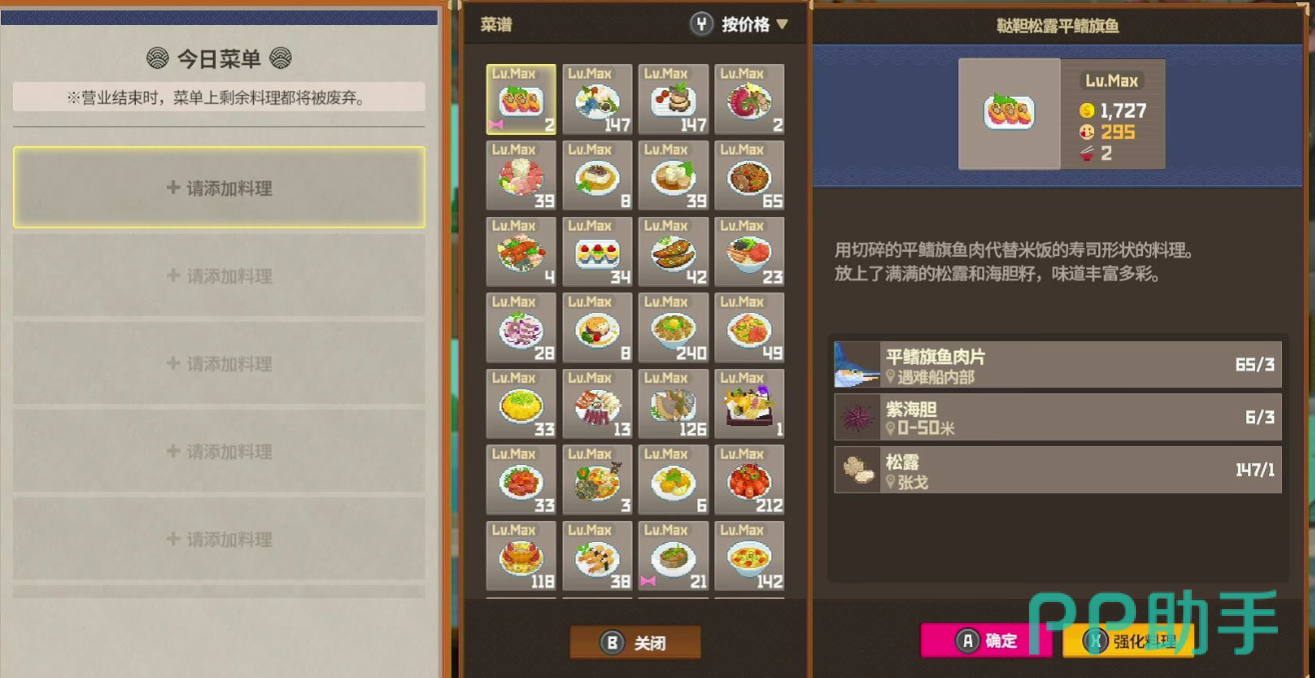Image resolution: width=1315 pixels, height=678 pixels.
Task: Click the second 请添加料理 empty slot
Action: click(219, 275)
